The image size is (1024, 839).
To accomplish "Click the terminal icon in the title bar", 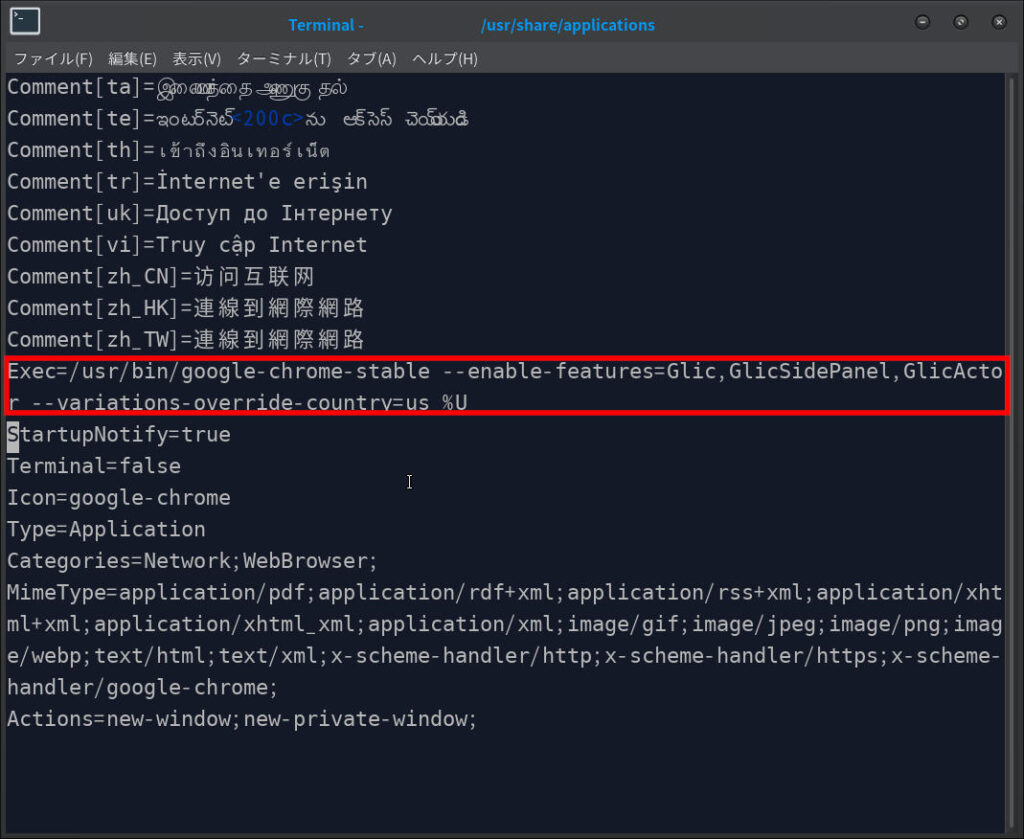I will [25, 22].
